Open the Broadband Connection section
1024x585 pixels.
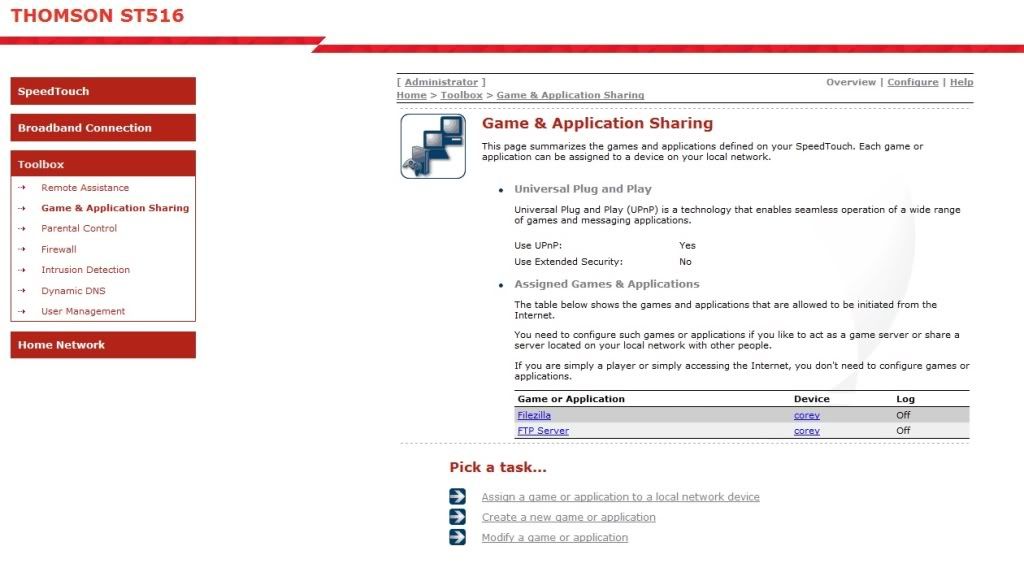coord(103,128)
